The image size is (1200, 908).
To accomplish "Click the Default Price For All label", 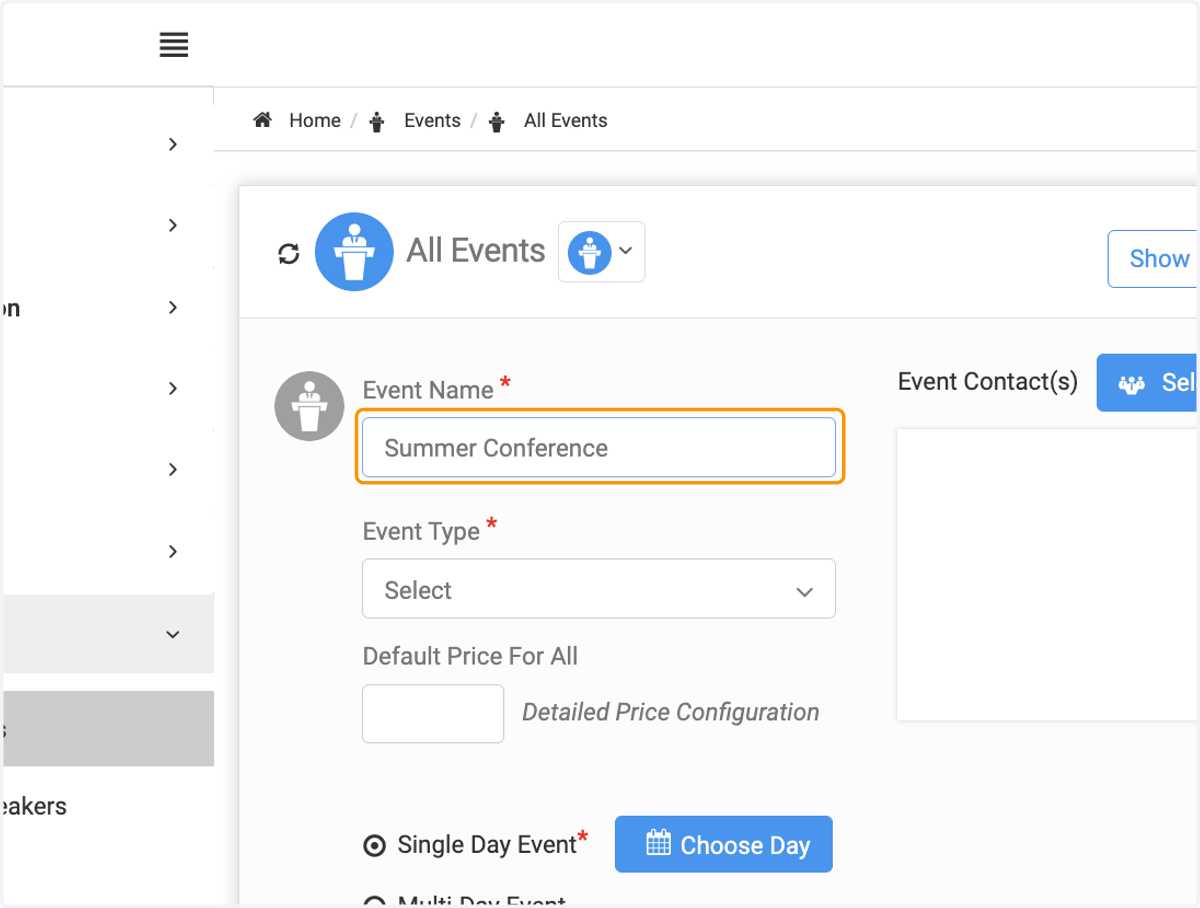I will 470,657.
